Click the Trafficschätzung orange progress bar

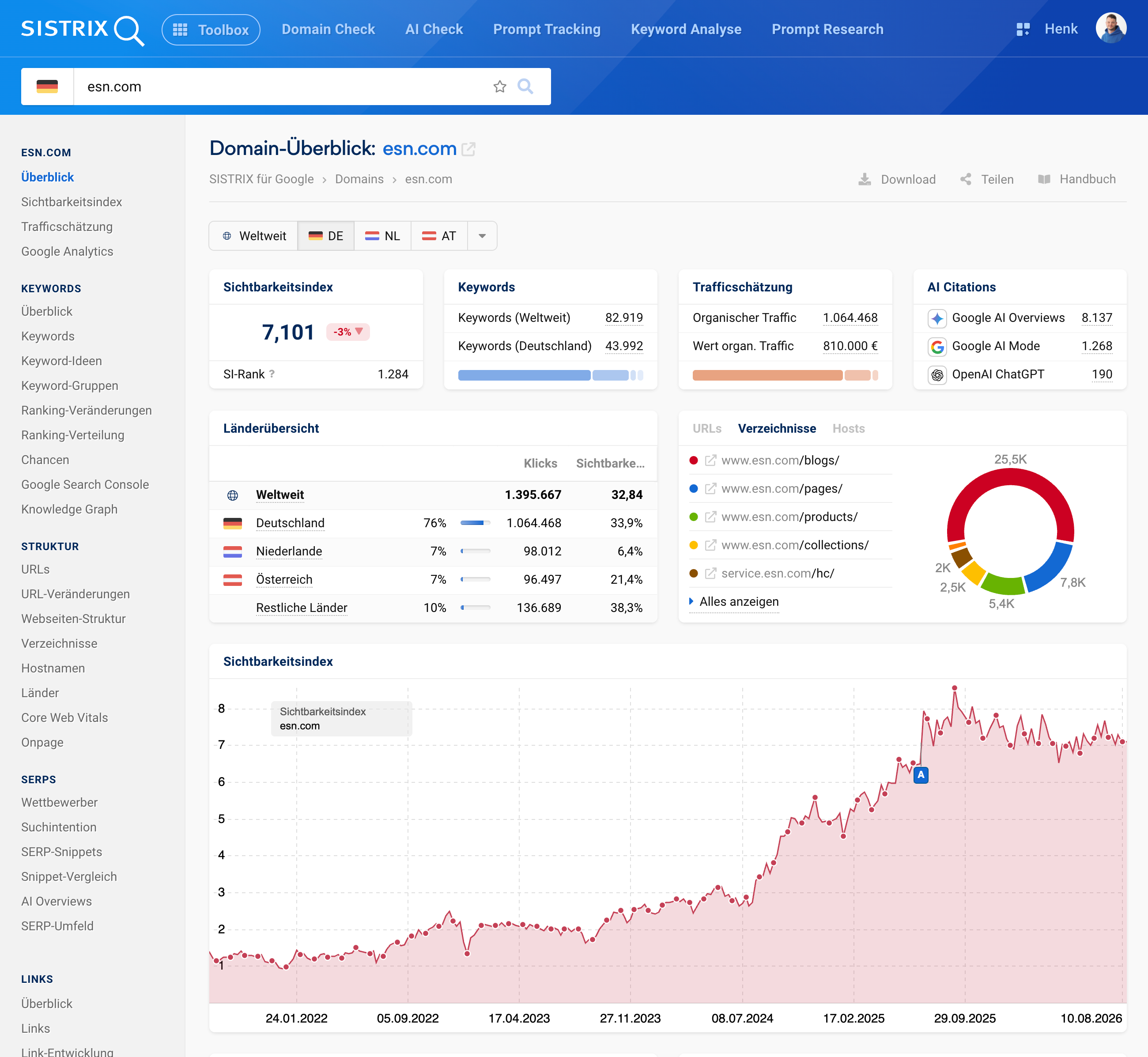pos(785,375)
